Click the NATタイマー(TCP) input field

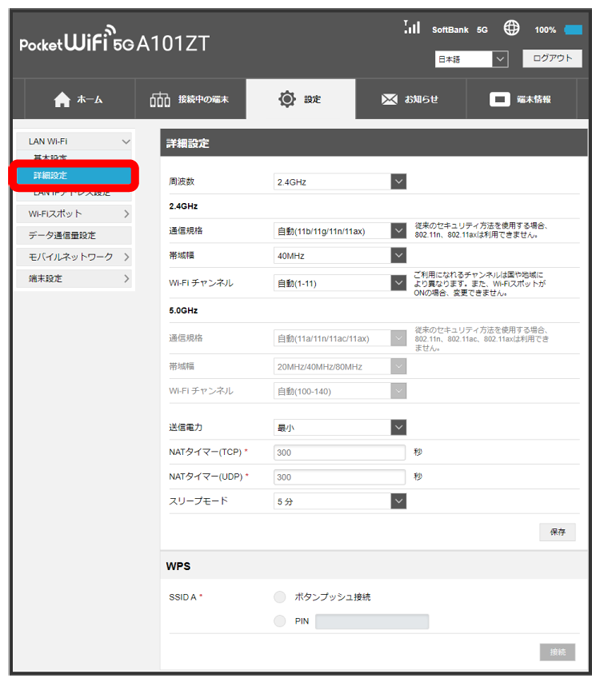[x=340, y=452]
